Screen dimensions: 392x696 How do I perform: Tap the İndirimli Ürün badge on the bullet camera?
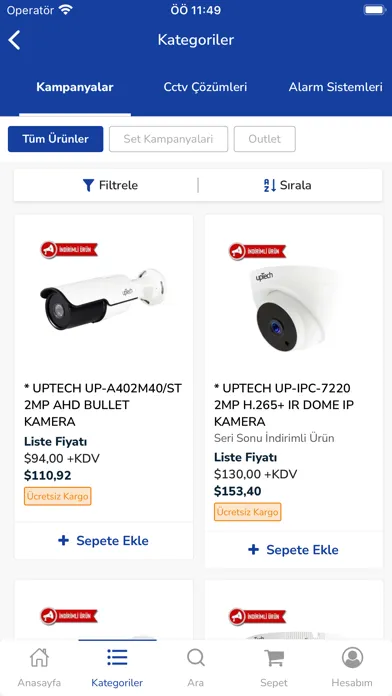pyautogui.click(x=69, y=250)
